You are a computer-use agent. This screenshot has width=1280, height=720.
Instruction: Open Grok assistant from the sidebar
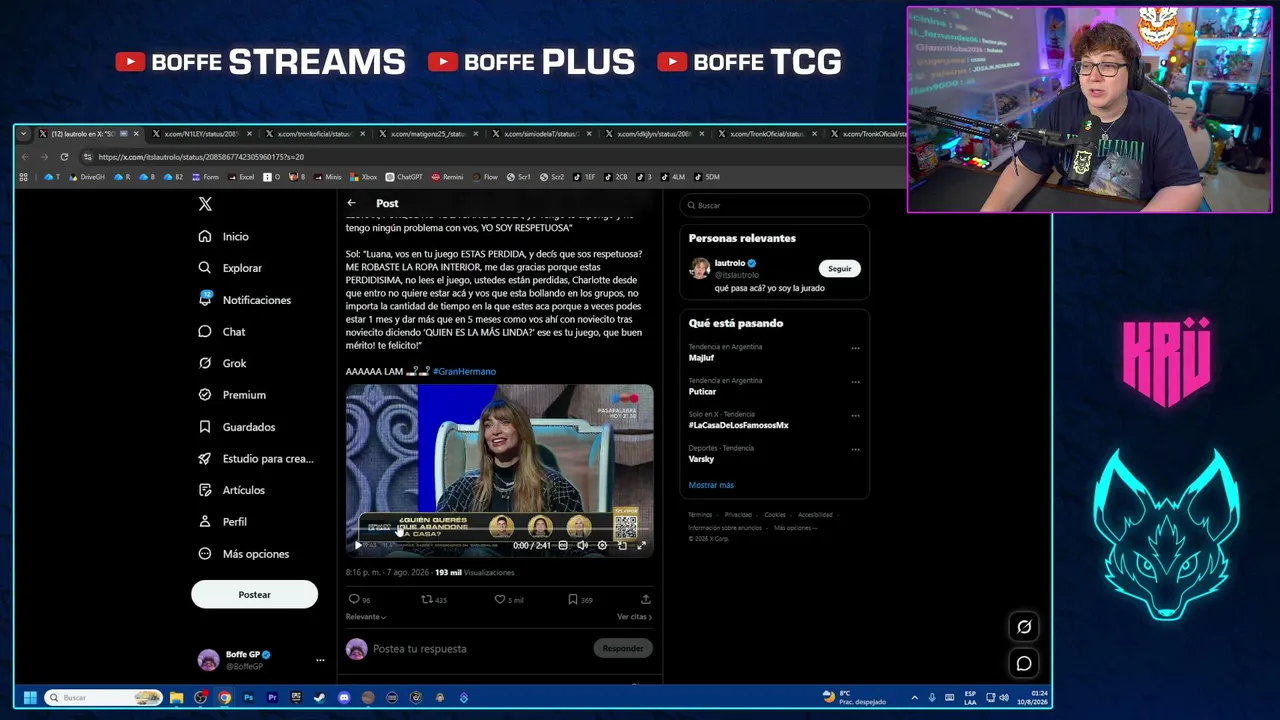(x=222, y=363)
